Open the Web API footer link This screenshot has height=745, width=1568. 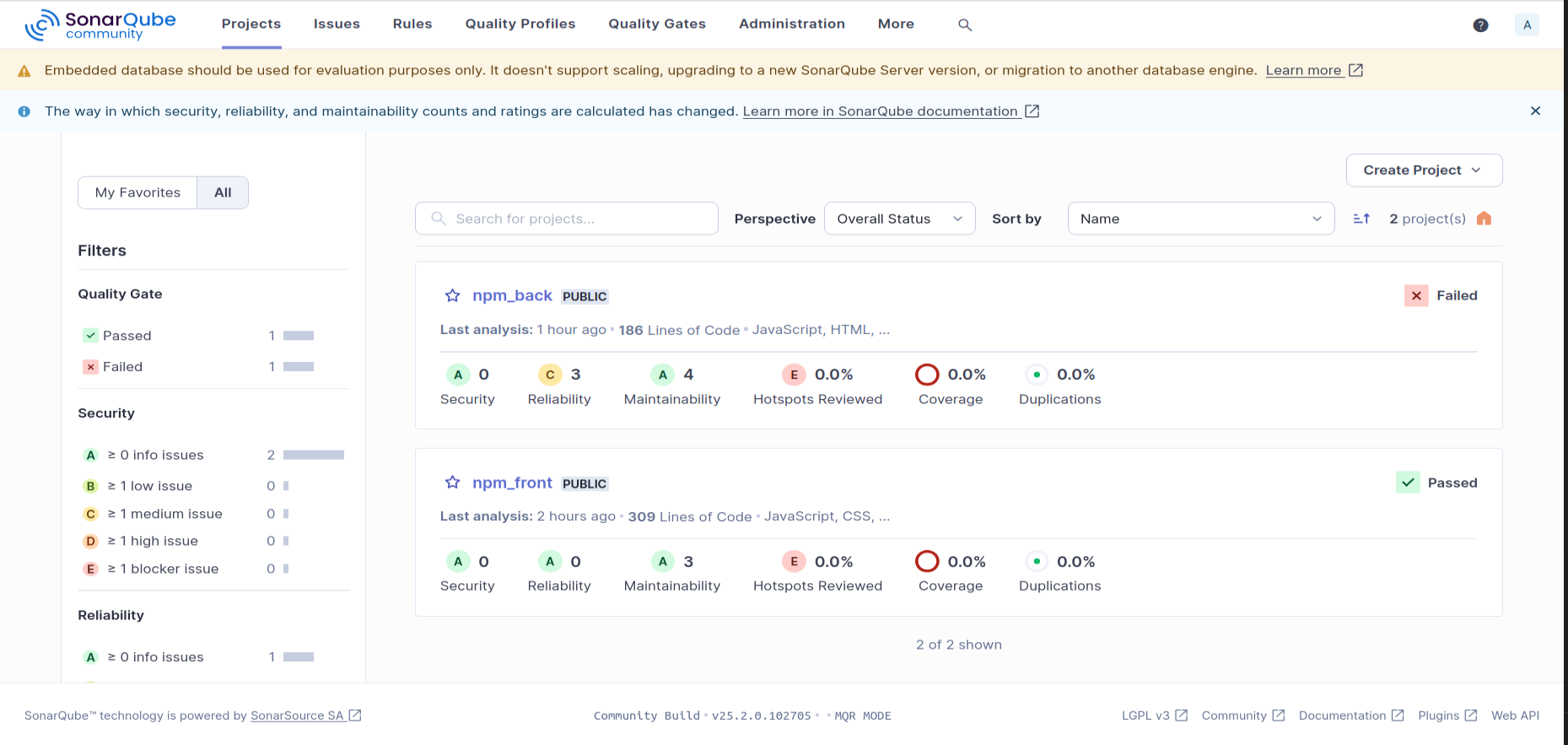(1515, 715)
